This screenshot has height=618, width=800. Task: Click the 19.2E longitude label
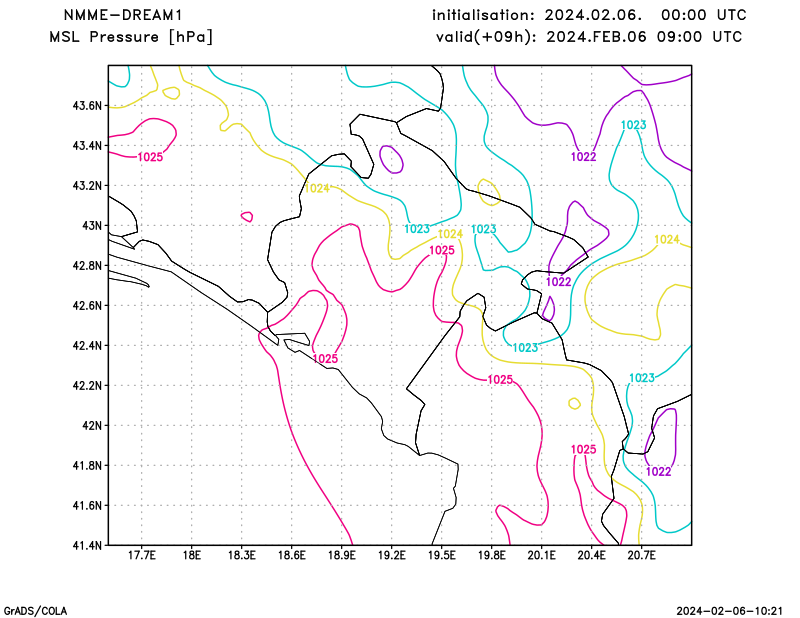coord(391,555)
